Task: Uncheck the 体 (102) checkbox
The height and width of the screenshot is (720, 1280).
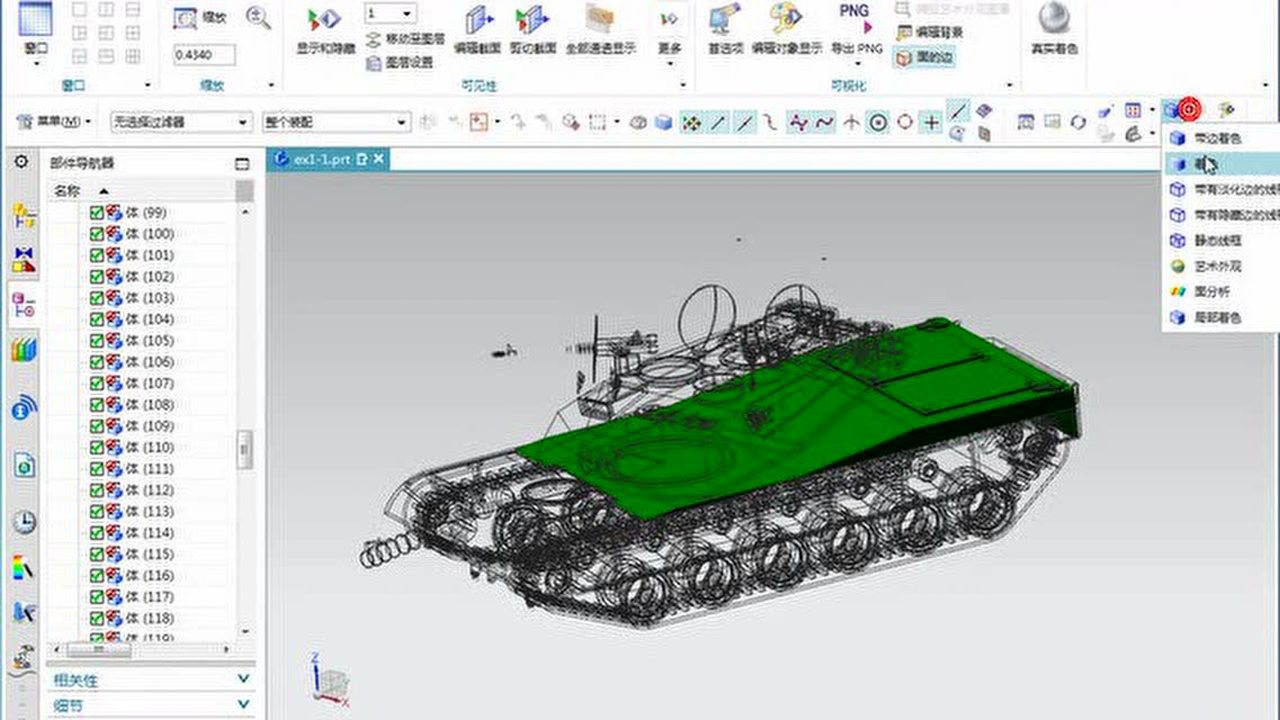Action: (96, 277)
